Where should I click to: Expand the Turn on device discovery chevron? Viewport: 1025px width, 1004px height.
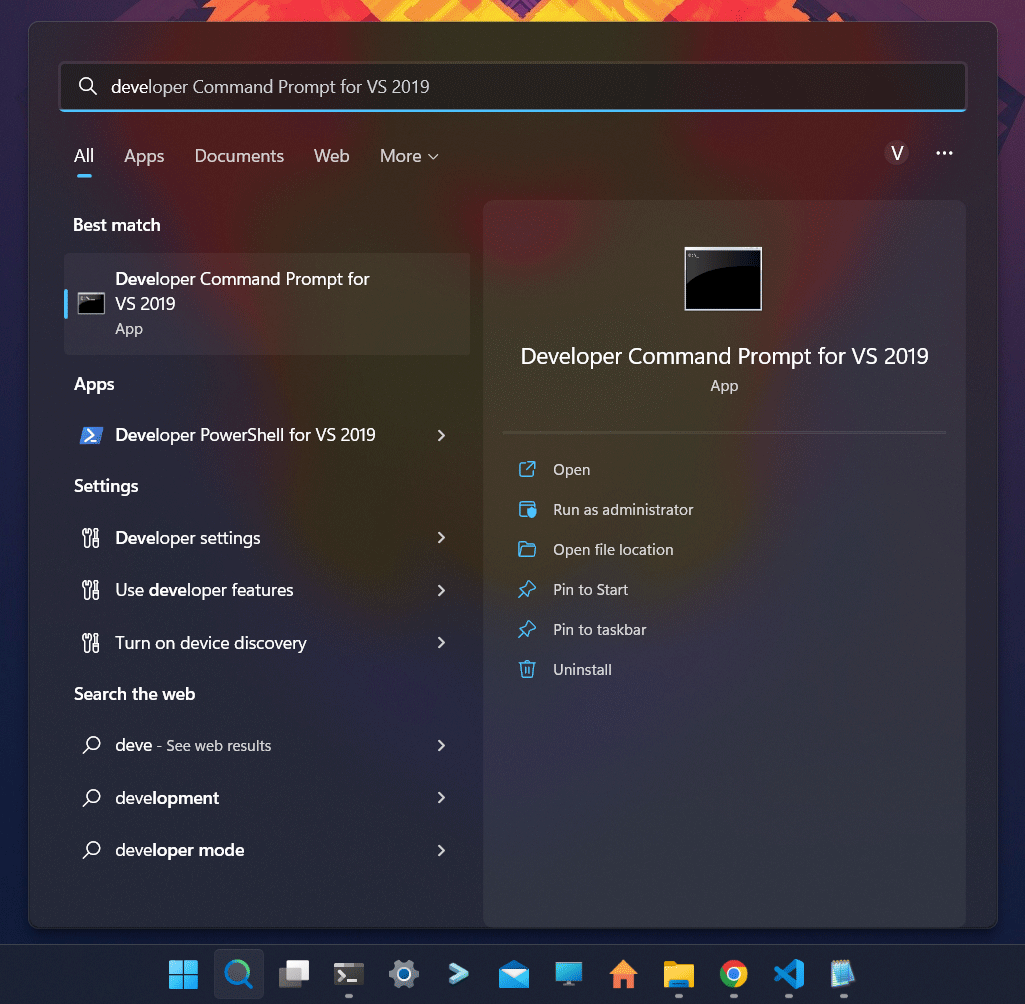[441, 643]
